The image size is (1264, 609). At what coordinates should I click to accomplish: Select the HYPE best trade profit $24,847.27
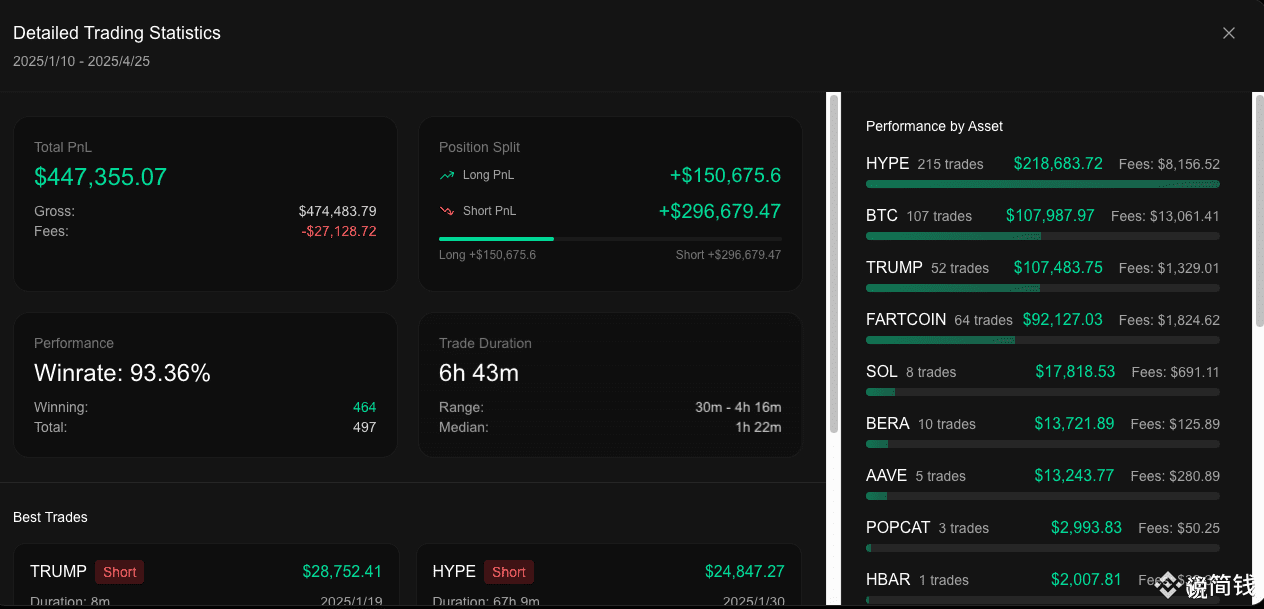pos(745,572)
